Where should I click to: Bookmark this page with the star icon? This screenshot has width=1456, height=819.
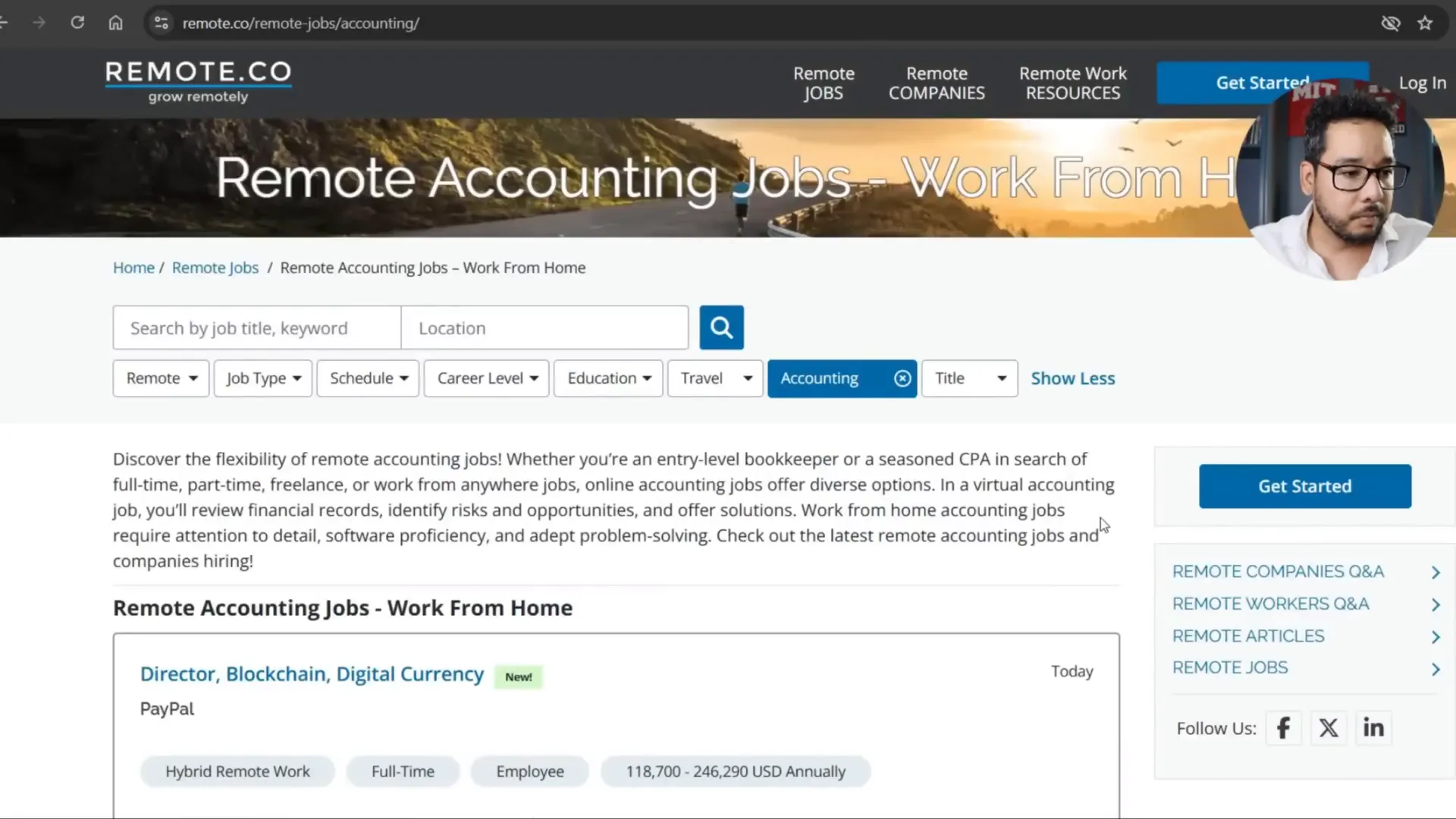[1425, 23]
